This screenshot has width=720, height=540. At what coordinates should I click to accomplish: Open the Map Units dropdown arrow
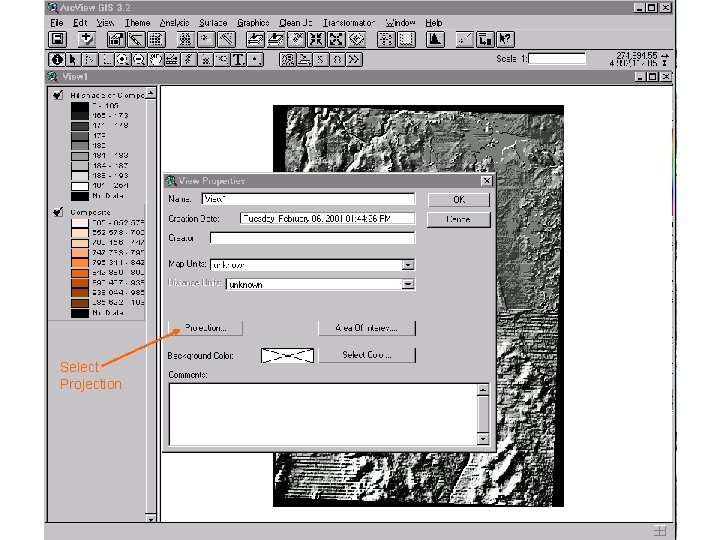click(408, 265)
